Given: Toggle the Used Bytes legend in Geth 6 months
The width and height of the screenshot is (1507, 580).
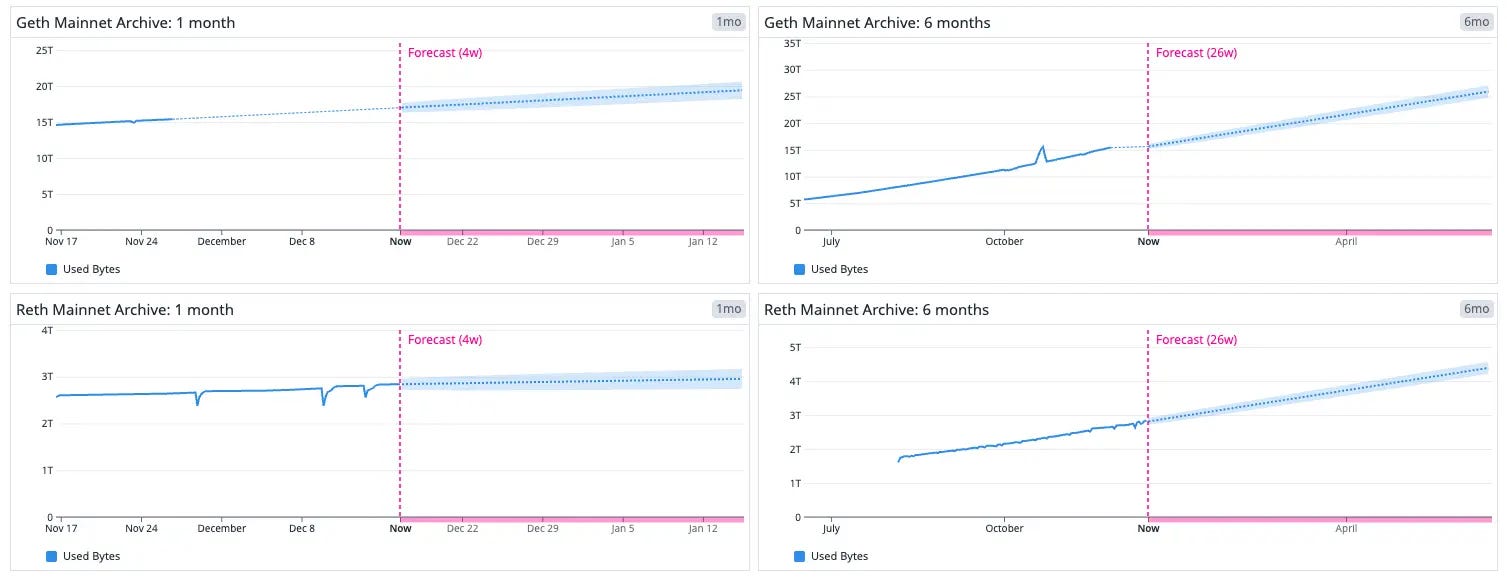Looking at the screenshot, I should tap(831, 269).
